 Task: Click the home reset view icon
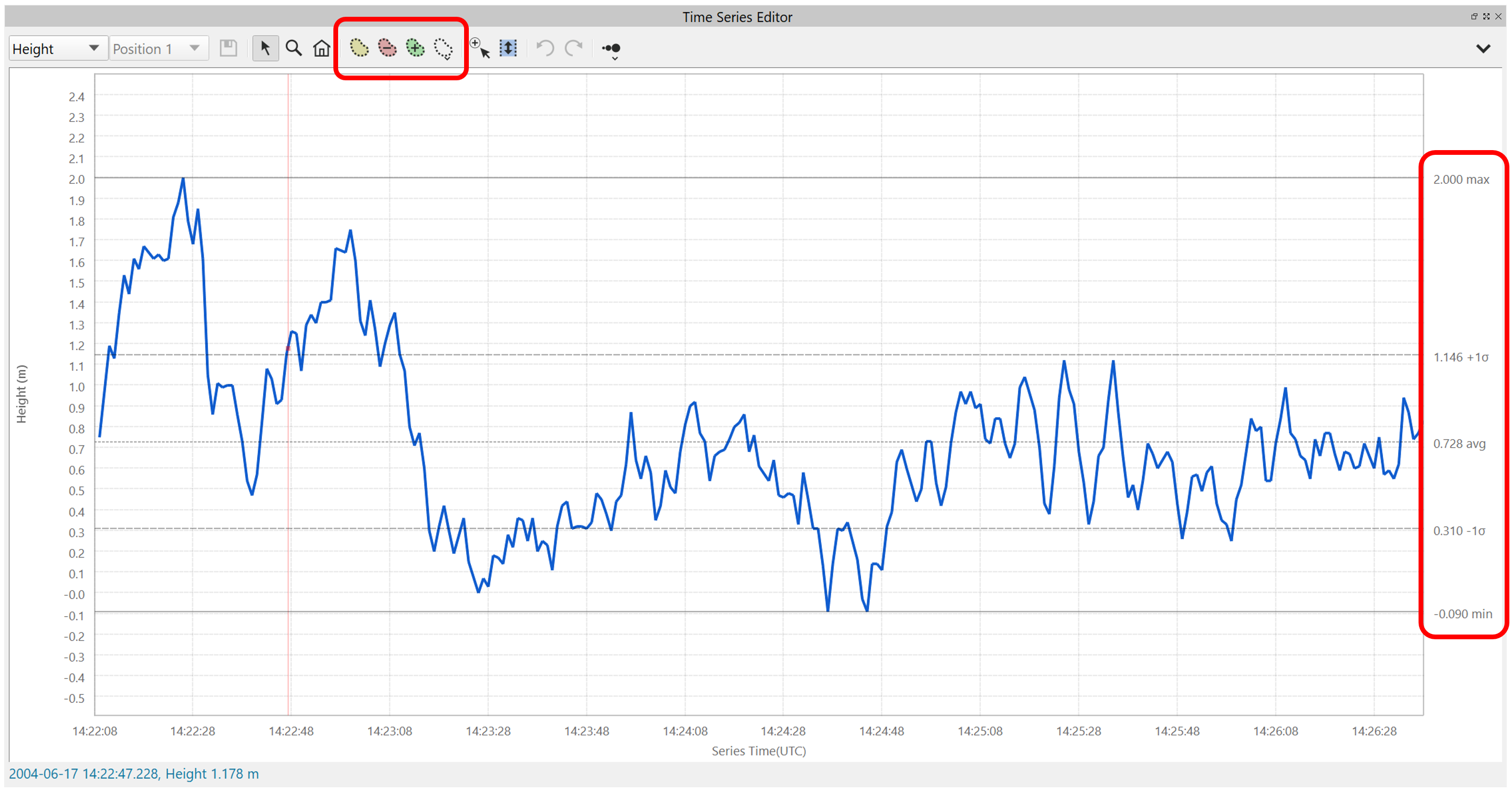[321, 48]
